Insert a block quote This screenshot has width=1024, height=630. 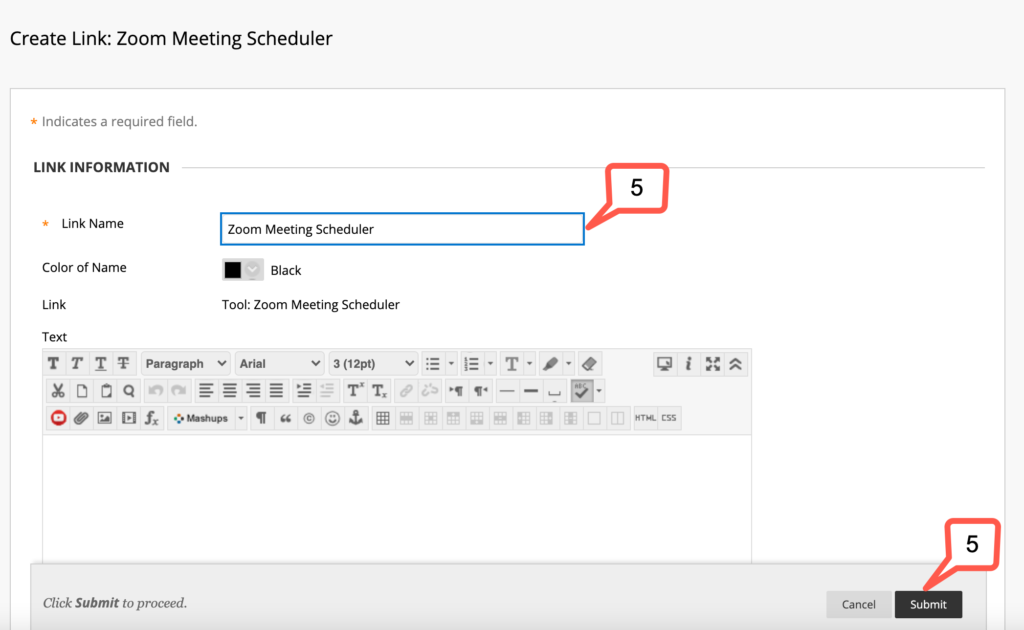pyautogui.click(x=285, y=418)
